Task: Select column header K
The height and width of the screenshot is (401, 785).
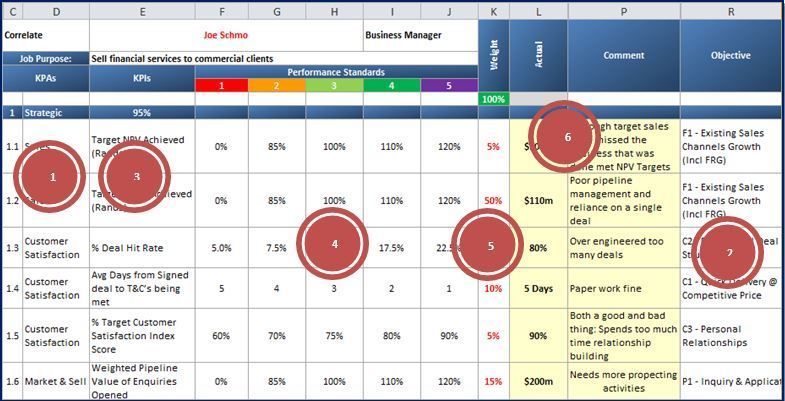Action: pyautogui.click(x=494, y=12)
